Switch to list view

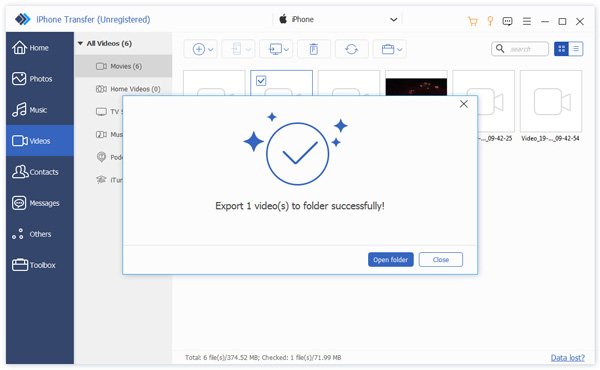click(x=576, y=49)
